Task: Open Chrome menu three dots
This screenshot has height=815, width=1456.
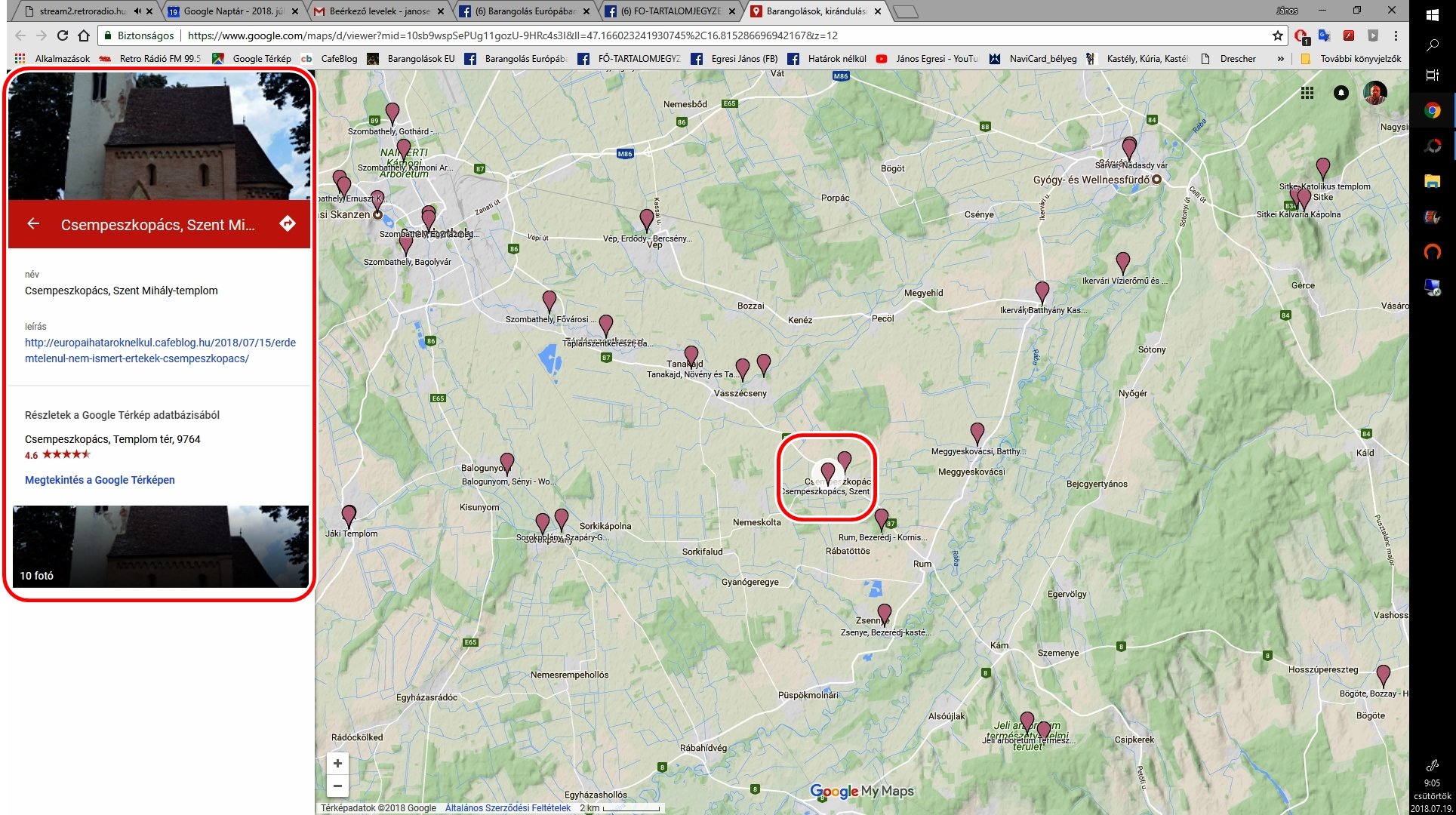Action: [1396, 35]
